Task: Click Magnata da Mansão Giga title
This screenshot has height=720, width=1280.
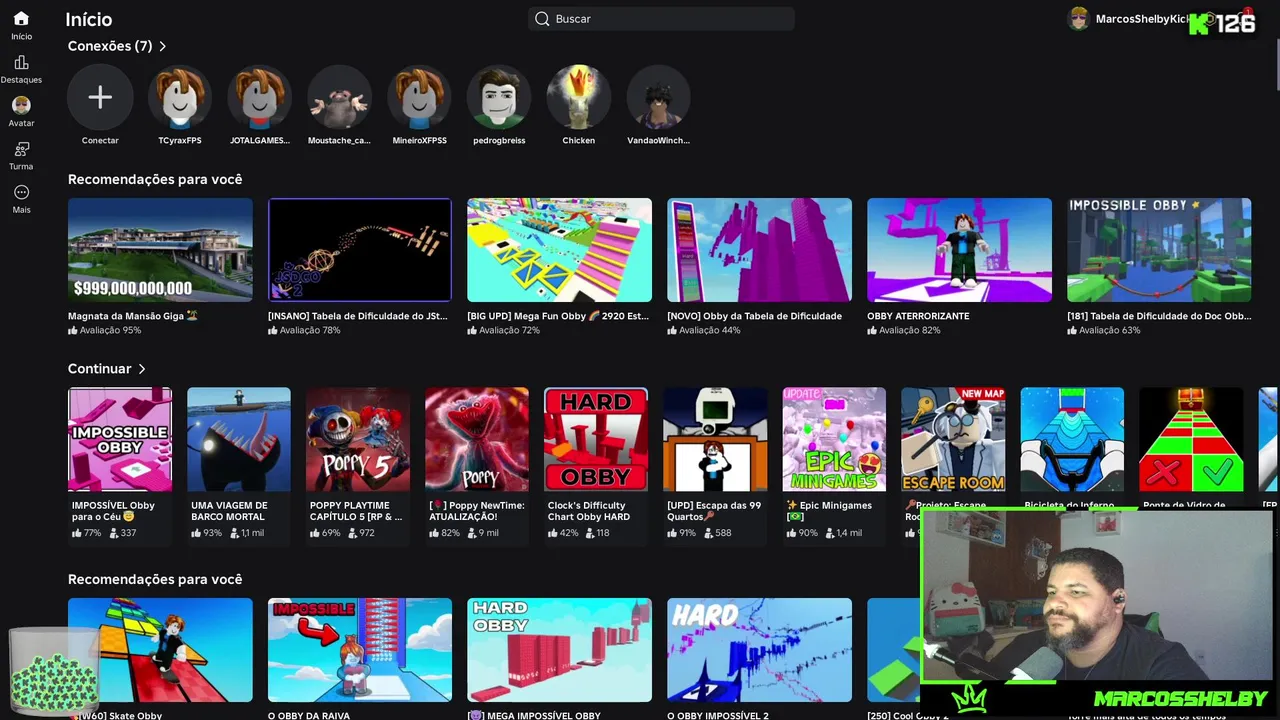Action: [133, 316]
